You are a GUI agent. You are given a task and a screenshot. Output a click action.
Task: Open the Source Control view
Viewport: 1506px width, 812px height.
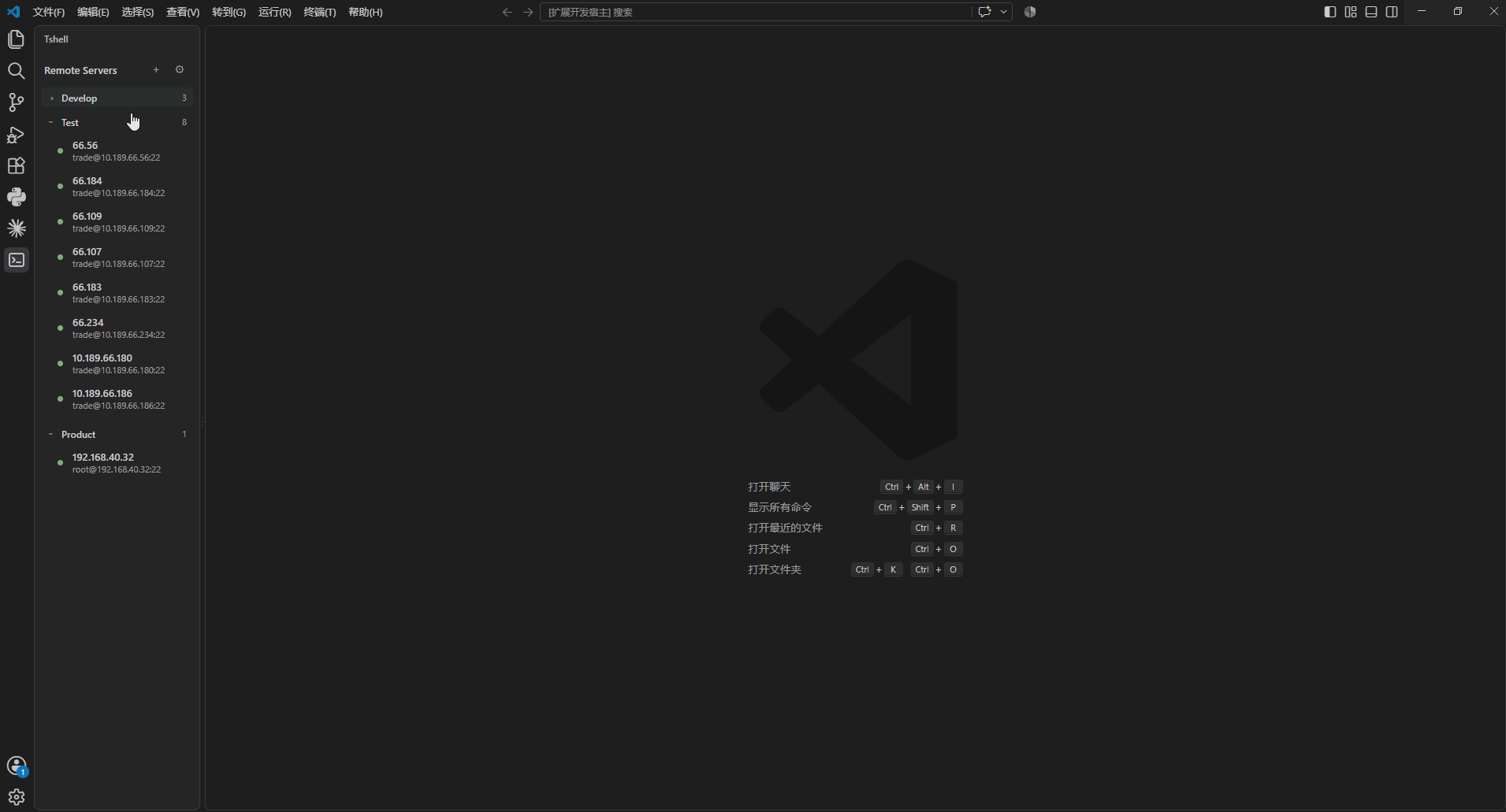coord(16,102)
